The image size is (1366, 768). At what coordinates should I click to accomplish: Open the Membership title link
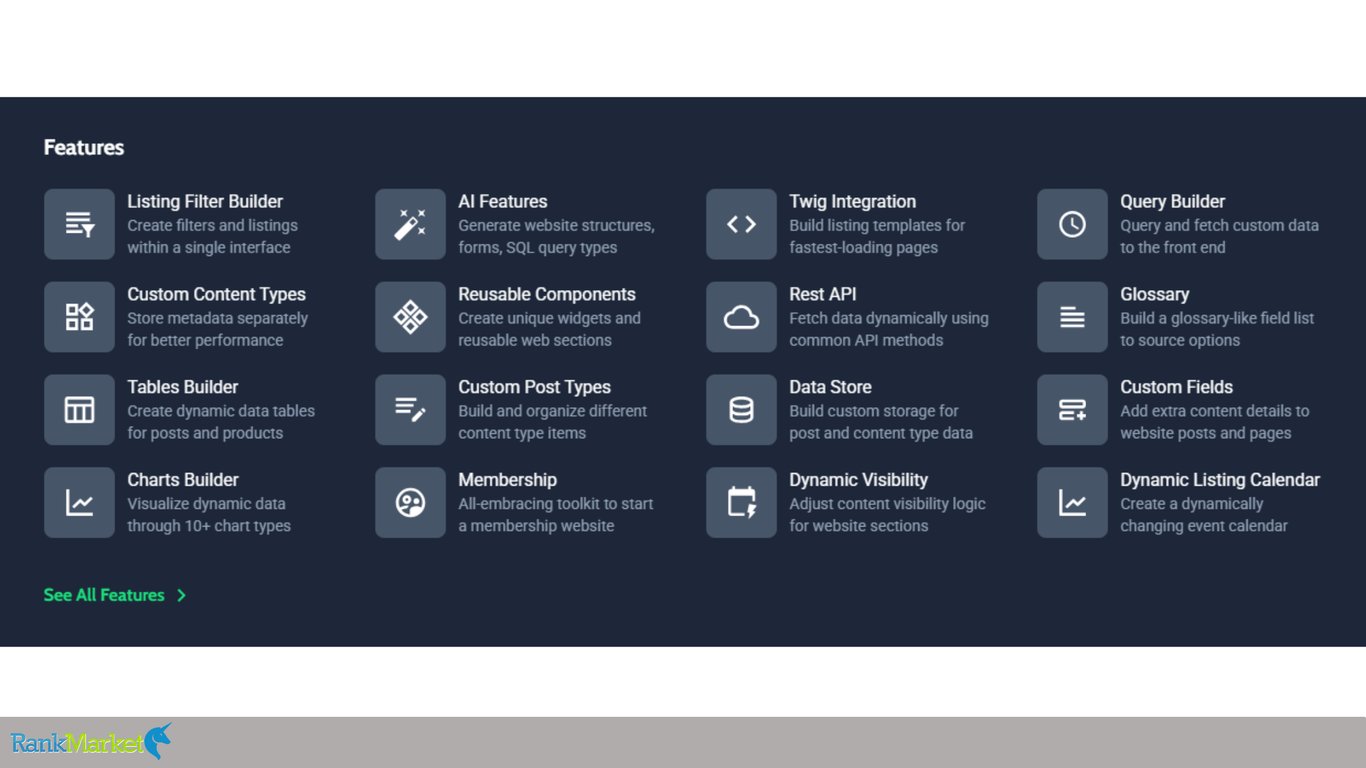[x=508, y=480]
